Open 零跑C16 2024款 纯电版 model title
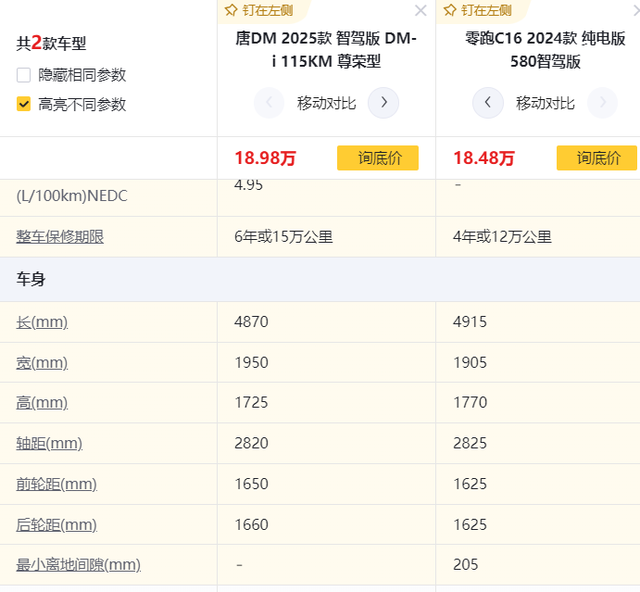 point(545,50)
